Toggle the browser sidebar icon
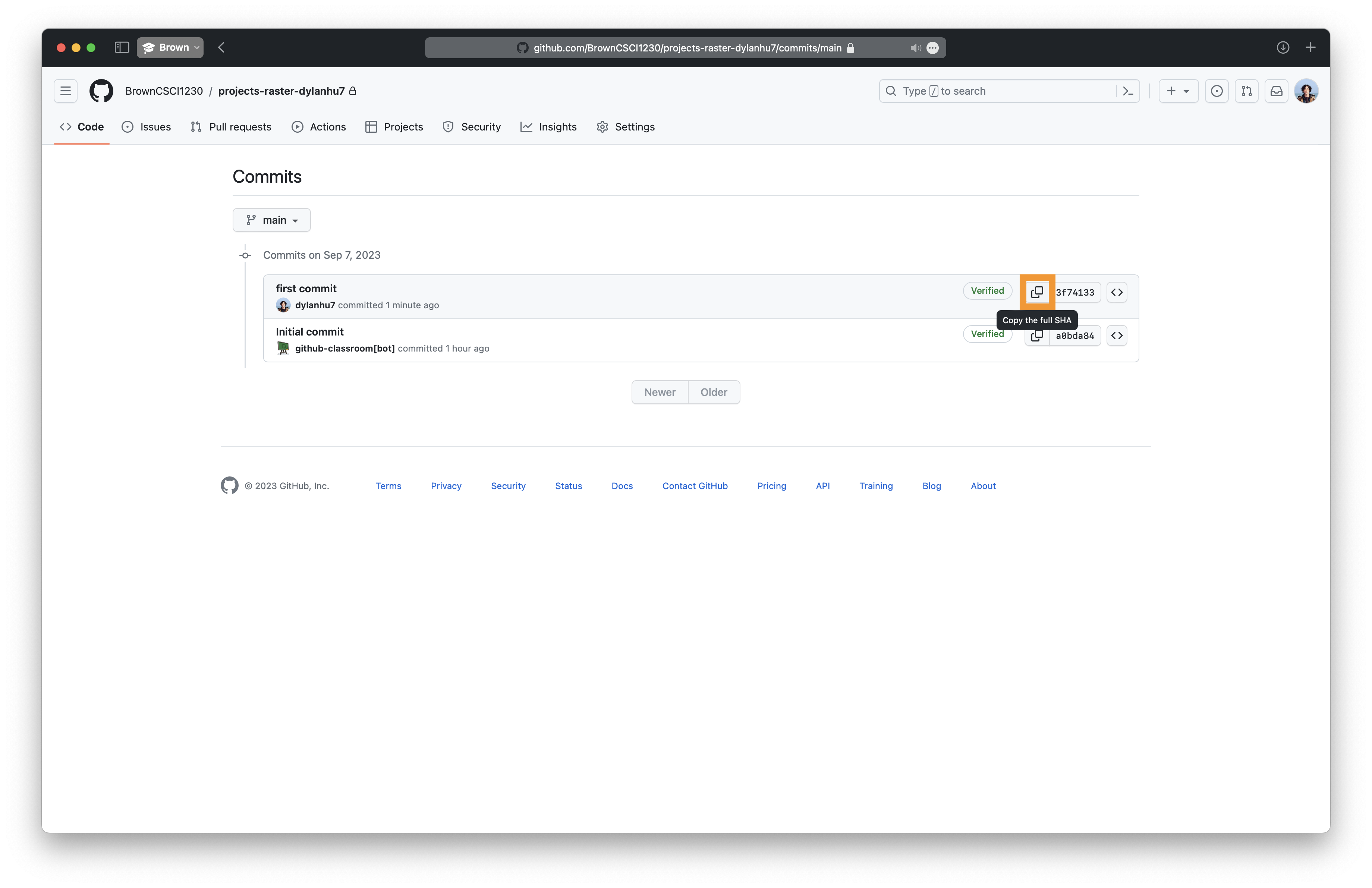The height and width of the screenshot is (888, 1372). coord(122,47)
